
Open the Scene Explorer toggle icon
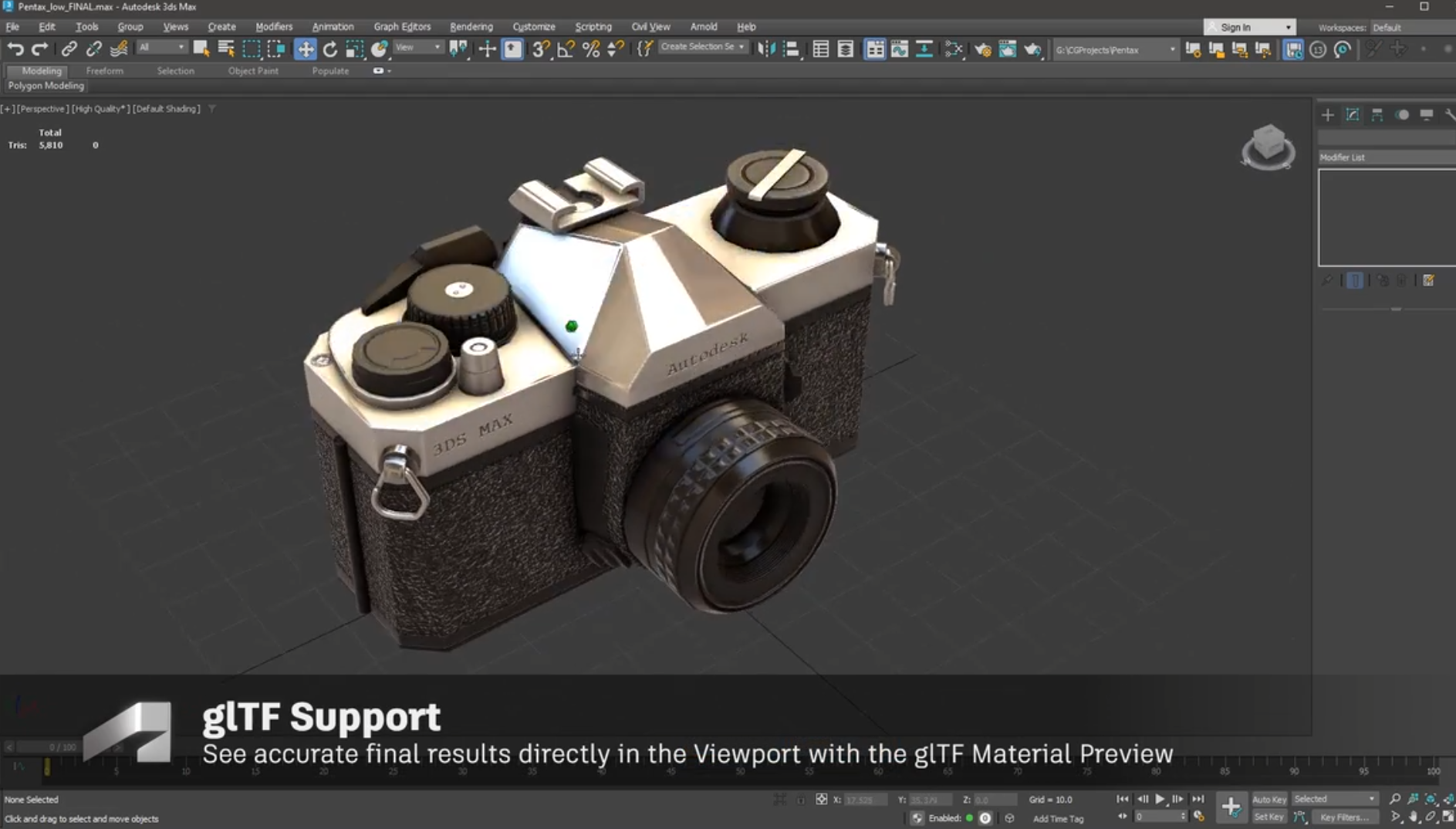(x=820, y=49)
